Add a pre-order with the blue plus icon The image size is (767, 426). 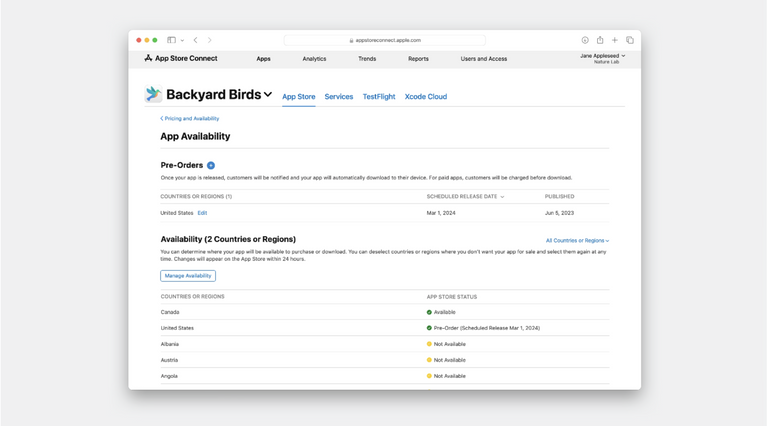[211, 165]
